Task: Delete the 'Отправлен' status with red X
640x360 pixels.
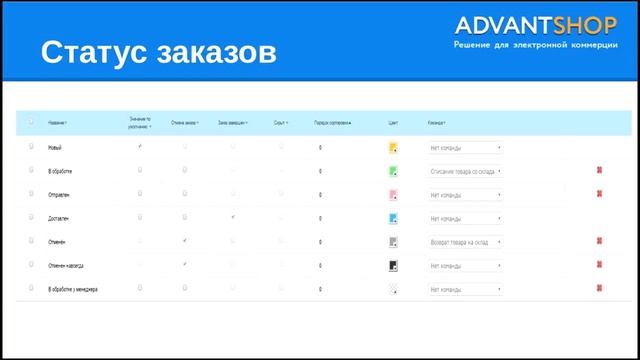Action: click(x=599, y=194)
